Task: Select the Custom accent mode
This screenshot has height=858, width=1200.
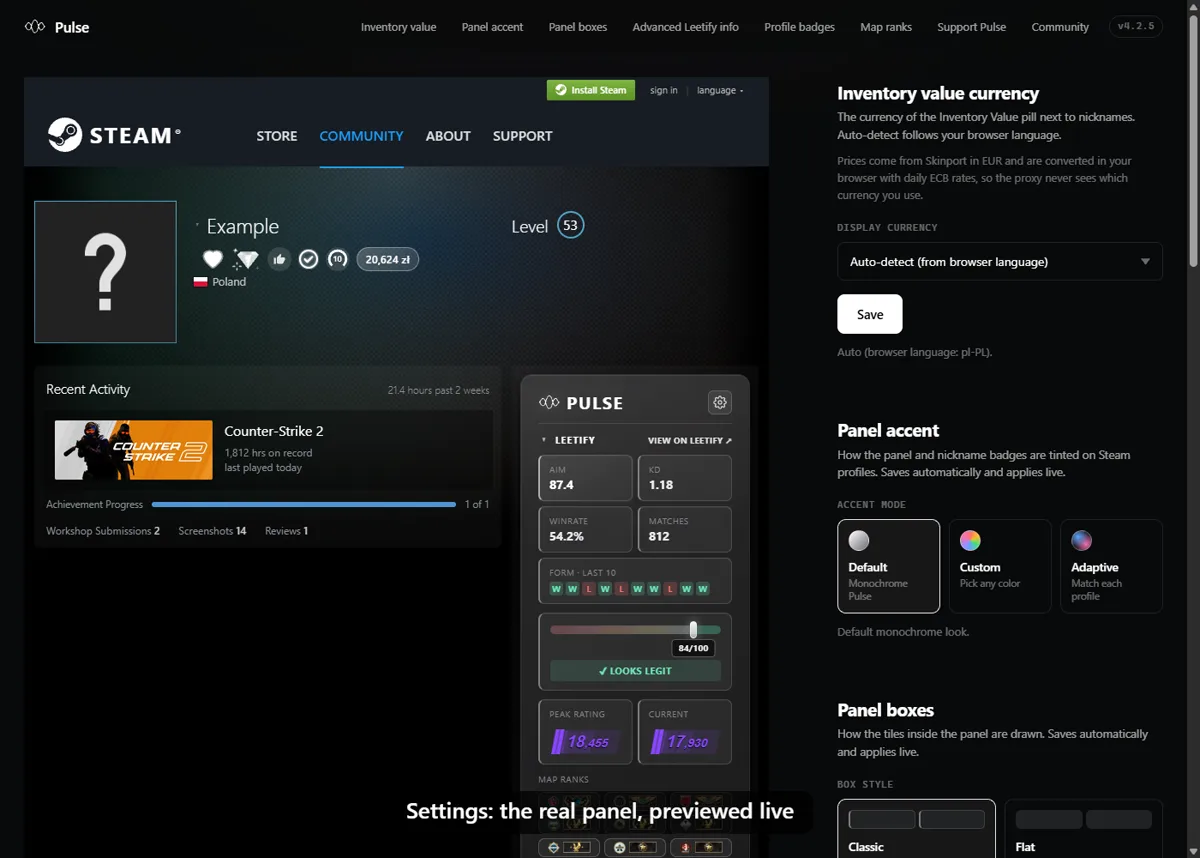Action: click(x=1000, y=566)
